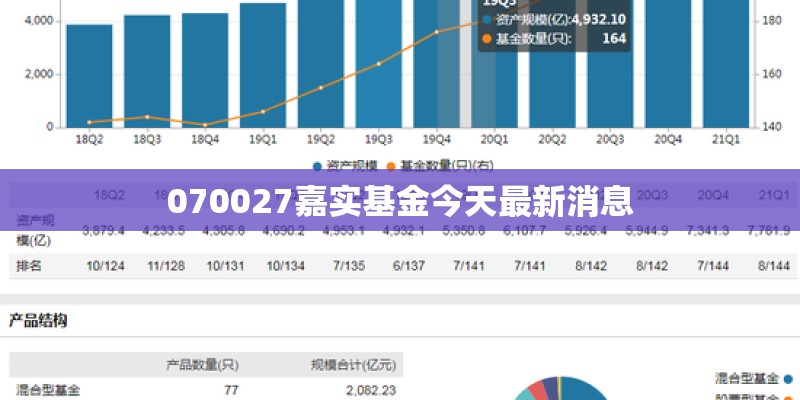The height and width of the screenshot is (400, 800).
Task: Click the orange line point above 19Q2
Action: click(321, 87)
